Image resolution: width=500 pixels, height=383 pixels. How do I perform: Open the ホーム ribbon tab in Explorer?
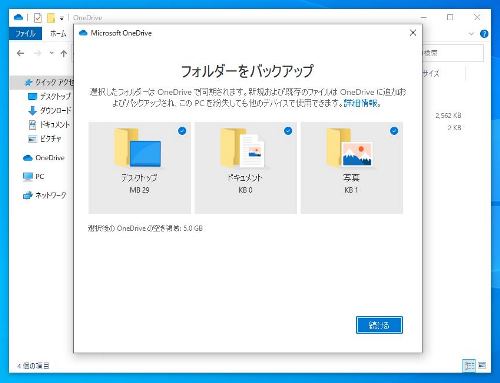58,33
